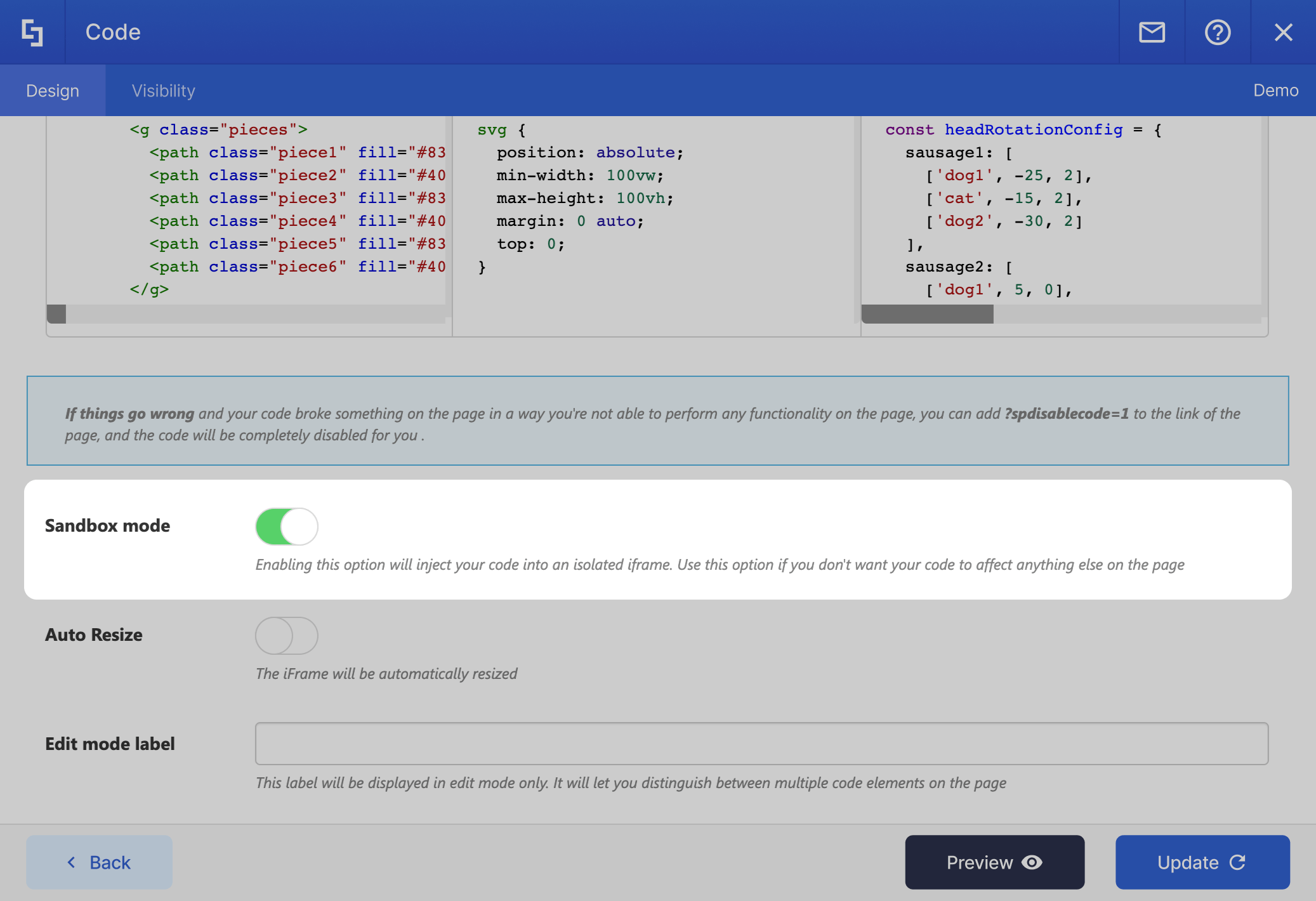
Task: Close the Code panel with X
Action: (x=1283, y=32)
